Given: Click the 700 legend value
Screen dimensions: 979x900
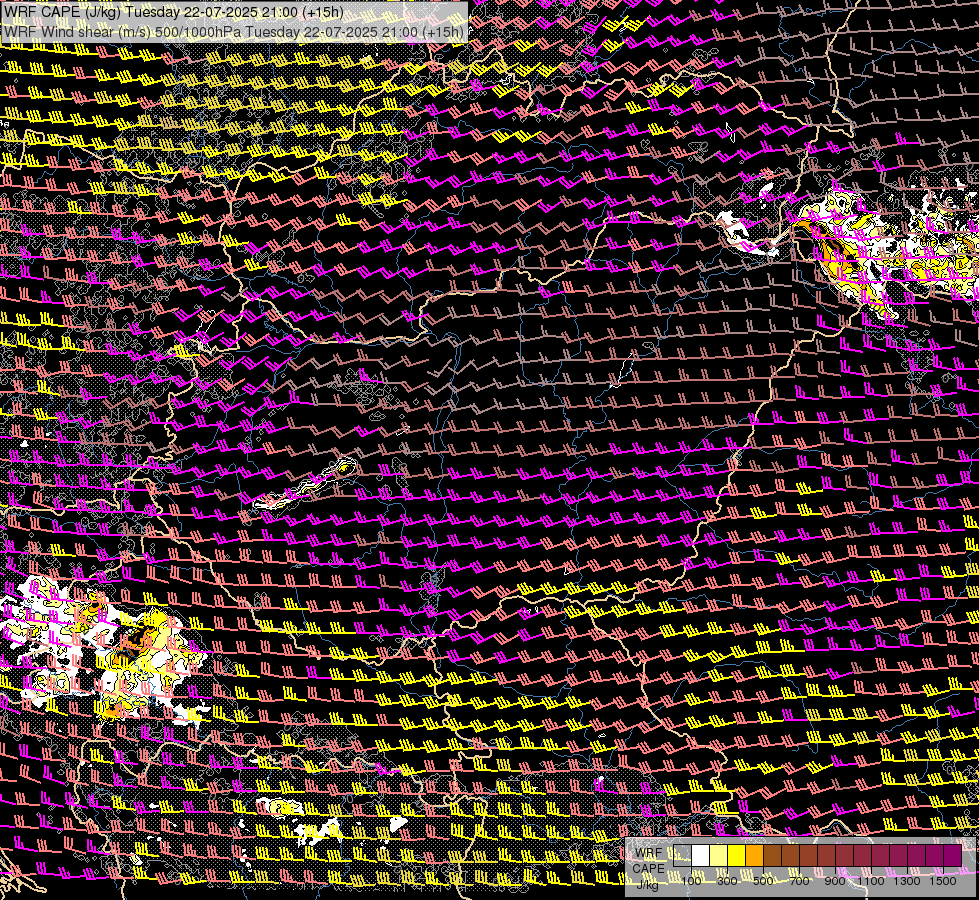Looking at the screenshot, I should coord(799,881).
